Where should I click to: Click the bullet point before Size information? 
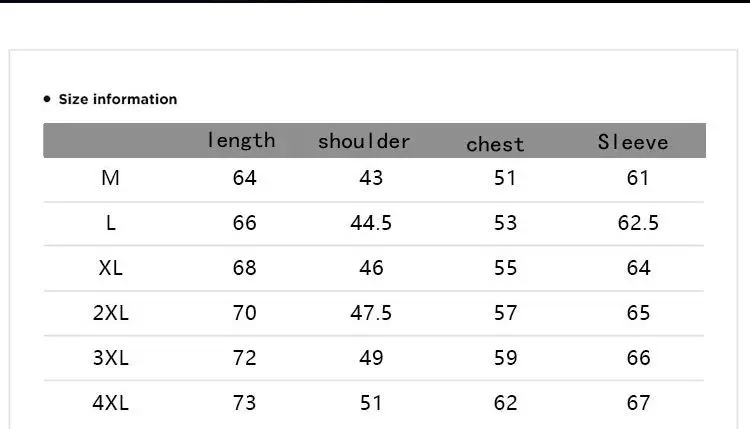tap(47, 99)
